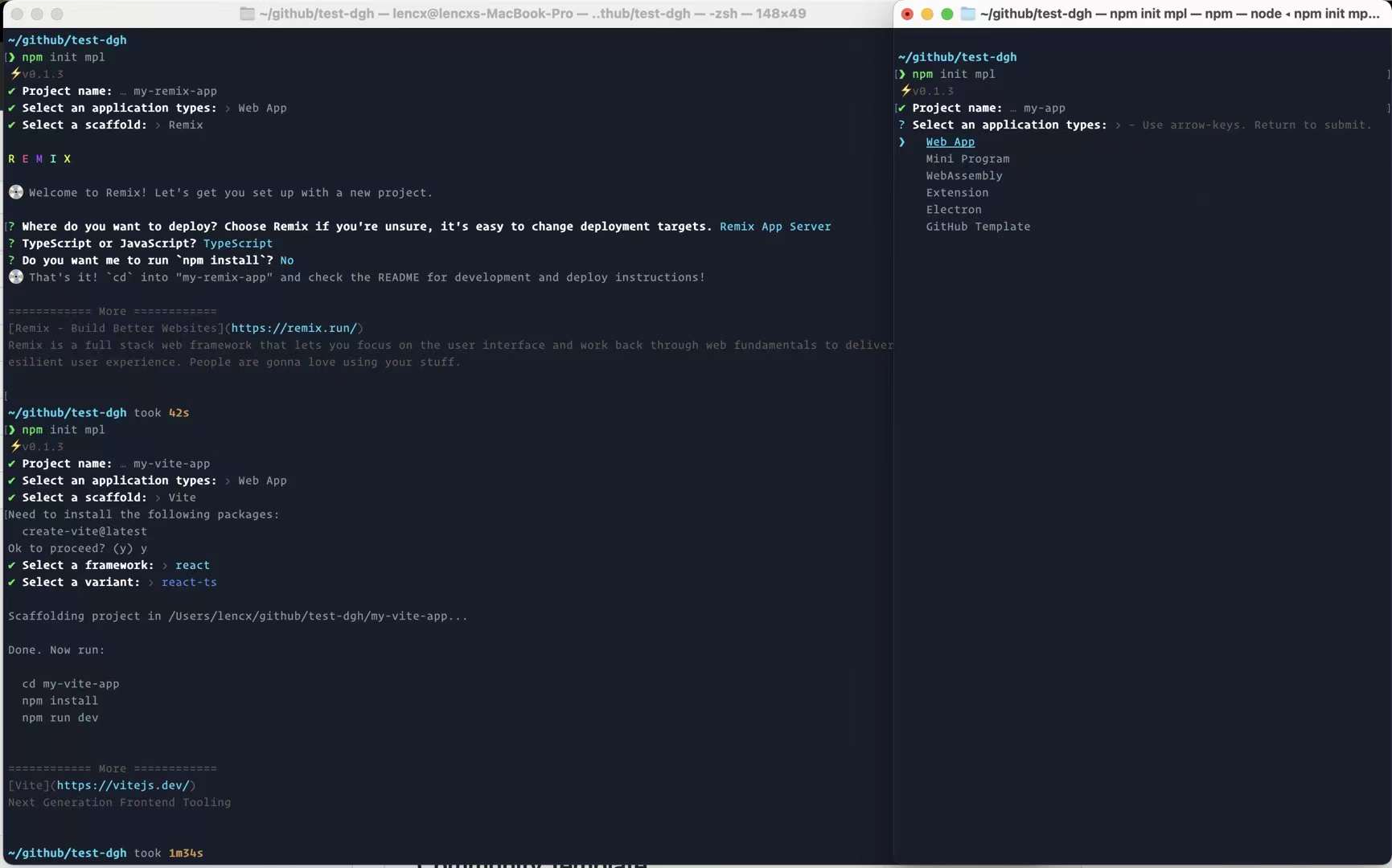
Task: Click the 'Remix App Server' answer text
Action: (x=775, y=227)
